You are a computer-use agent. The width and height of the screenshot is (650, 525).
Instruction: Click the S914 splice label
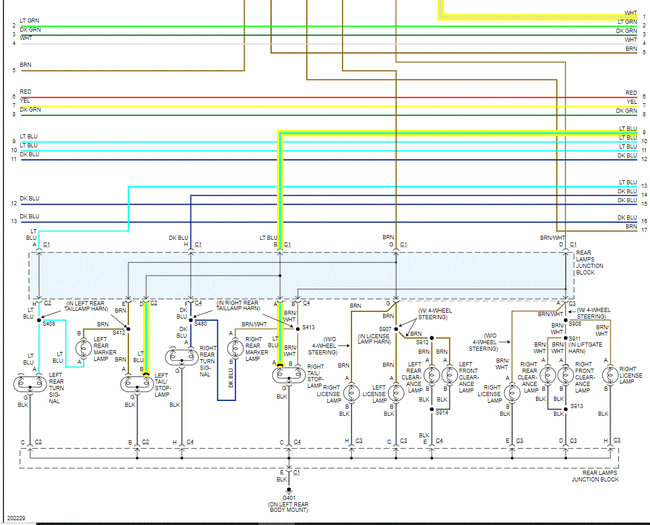(442, 413)
